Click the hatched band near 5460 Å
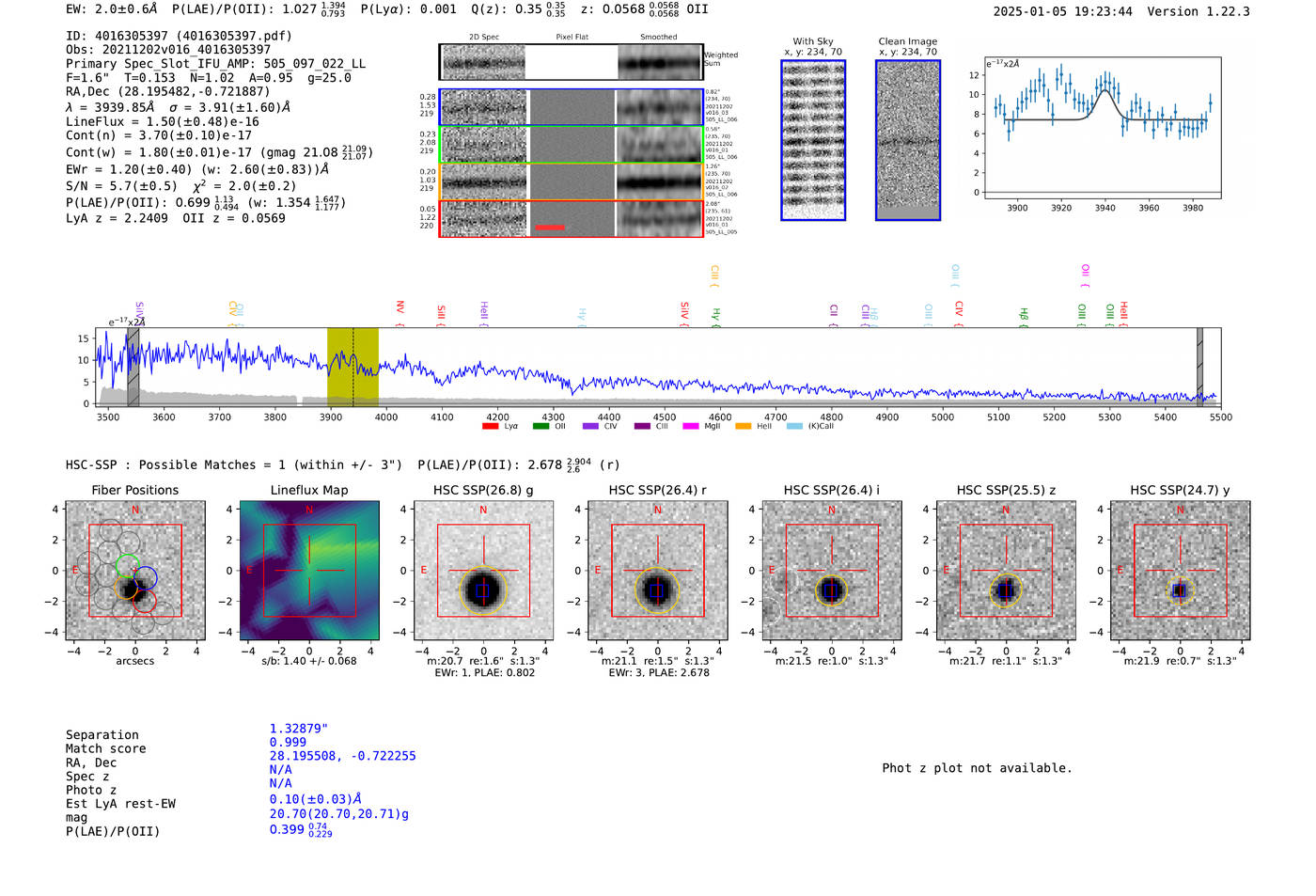Screen dimensions: 1316x896 1199,367
